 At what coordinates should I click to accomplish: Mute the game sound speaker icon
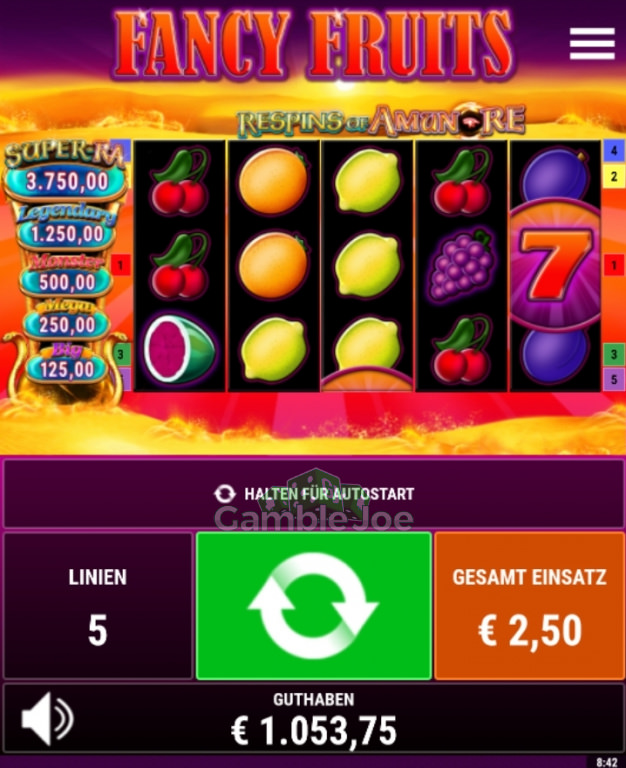(x=47, y=719)
